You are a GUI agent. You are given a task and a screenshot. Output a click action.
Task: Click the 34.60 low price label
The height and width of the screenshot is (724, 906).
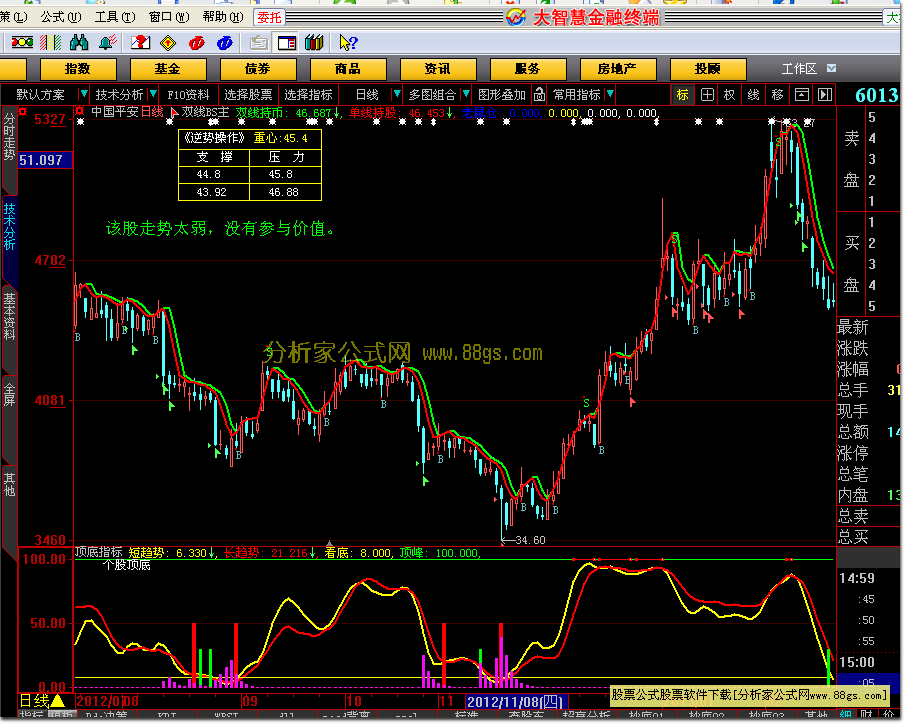pyautogui.click(x=530, y=540)
